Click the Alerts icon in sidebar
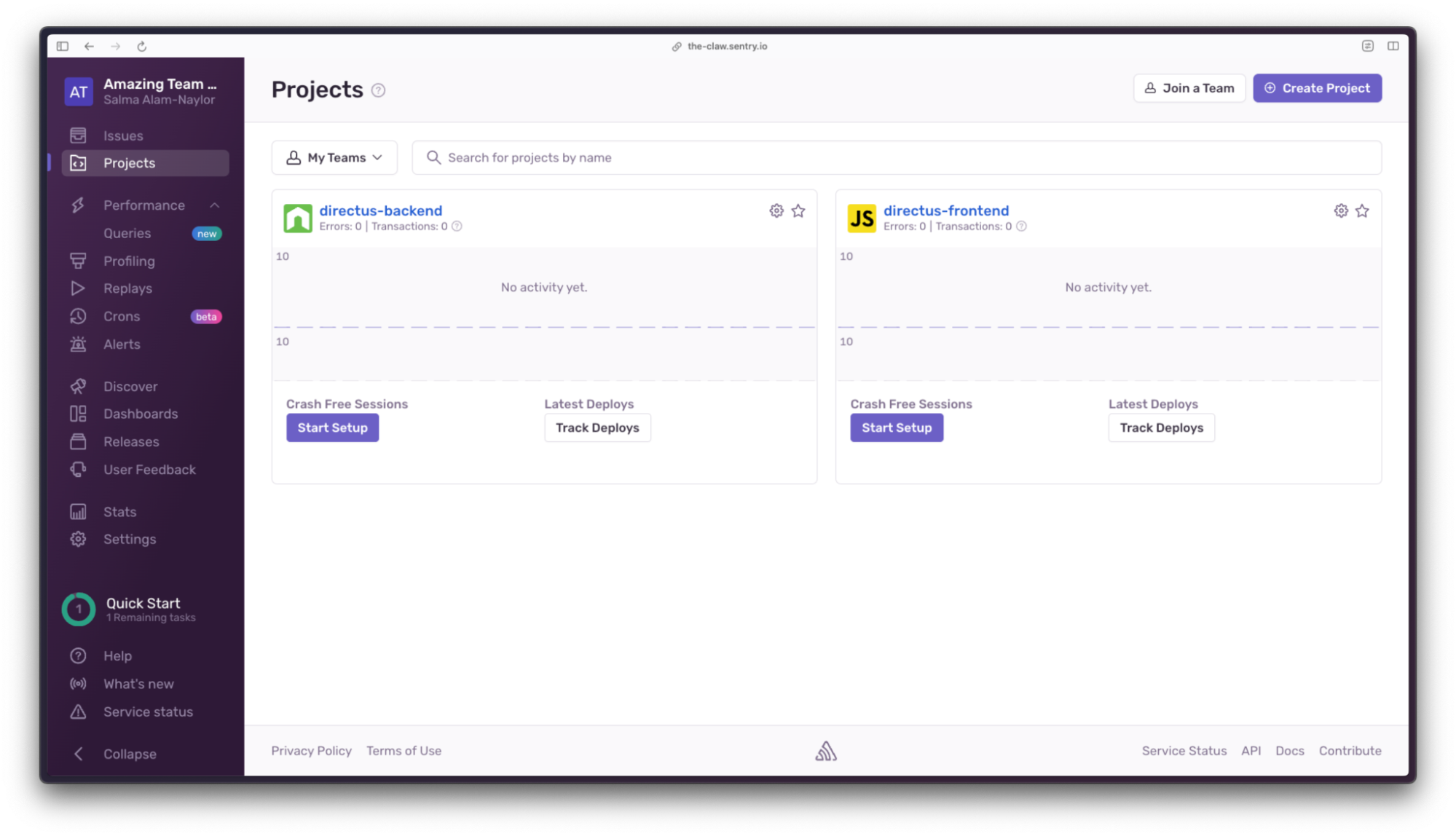Image resolution: width=1456 pixels, height=836 pixels. pos(78,344)
